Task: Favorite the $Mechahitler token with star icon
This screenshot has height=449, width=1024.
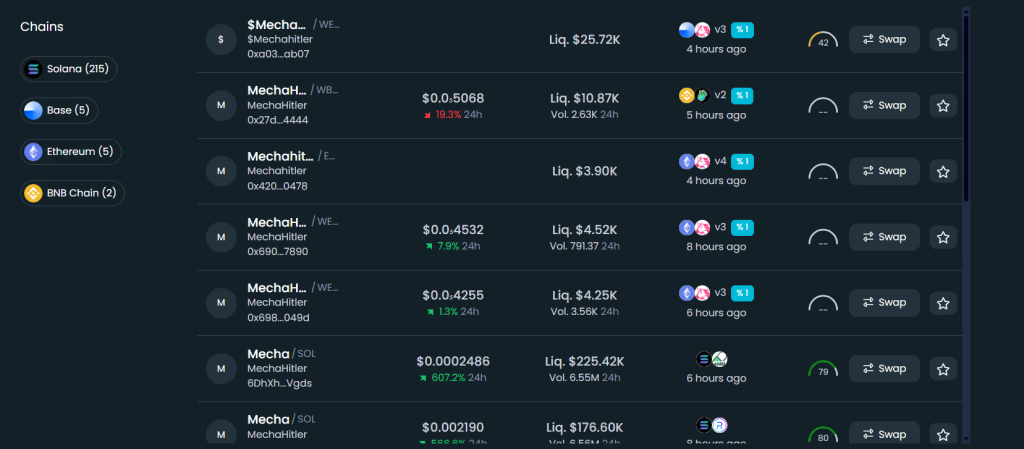Action: (942, 40)
